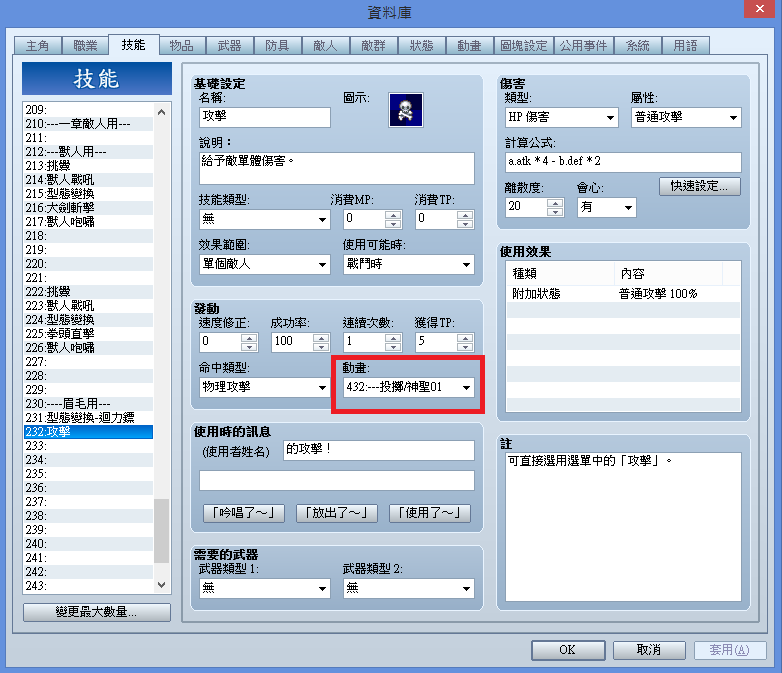Click the skull skill icon image
782x673 pixels.
(x=405, y=110)
